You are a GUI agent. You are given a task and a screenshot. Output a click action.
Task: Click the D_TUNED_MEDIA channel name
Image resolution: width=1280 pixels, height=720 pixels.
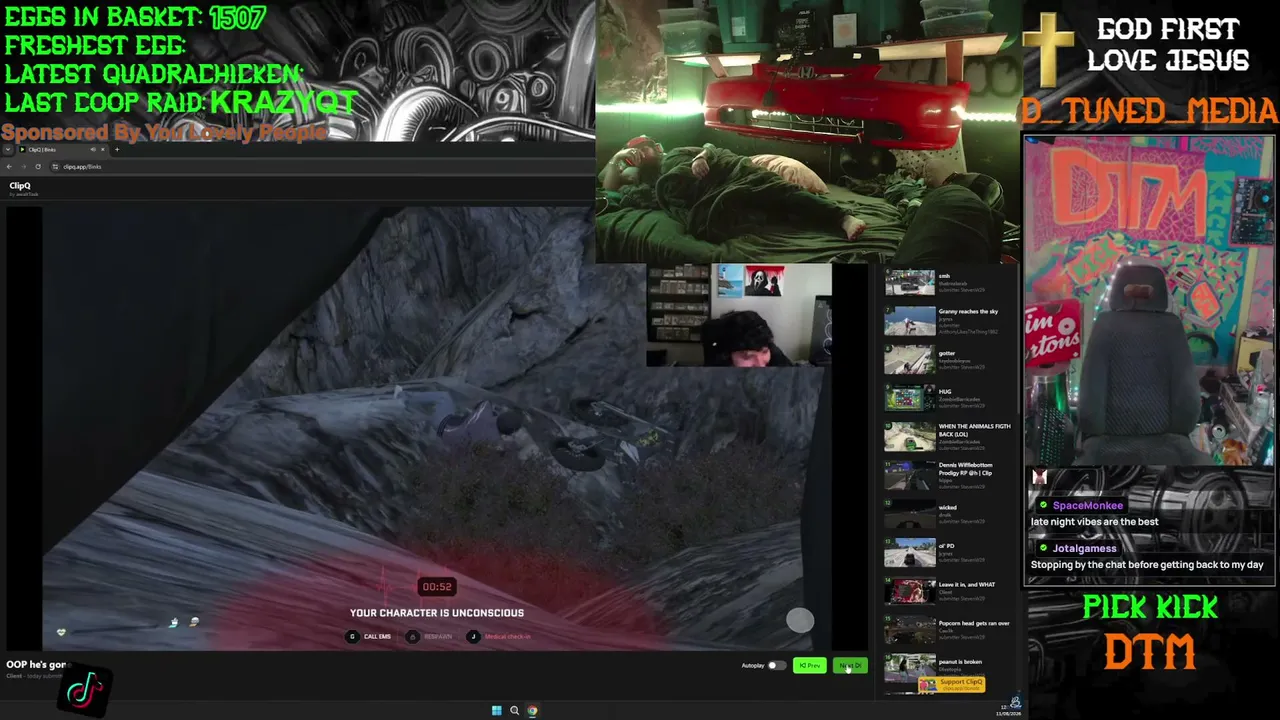point(1150,111)
